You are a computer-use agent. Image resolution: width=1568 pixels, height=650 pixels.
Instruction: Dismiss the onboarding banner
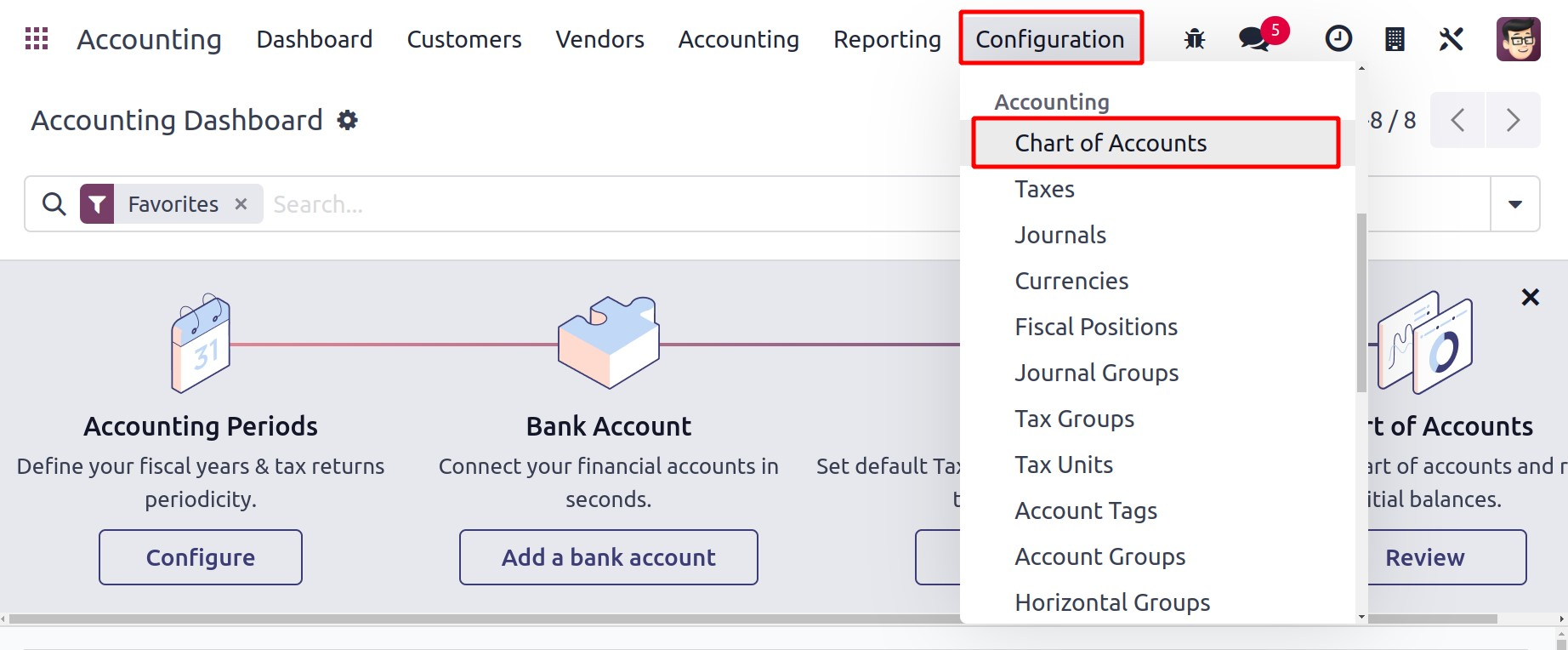click(x=1530, y=297)
